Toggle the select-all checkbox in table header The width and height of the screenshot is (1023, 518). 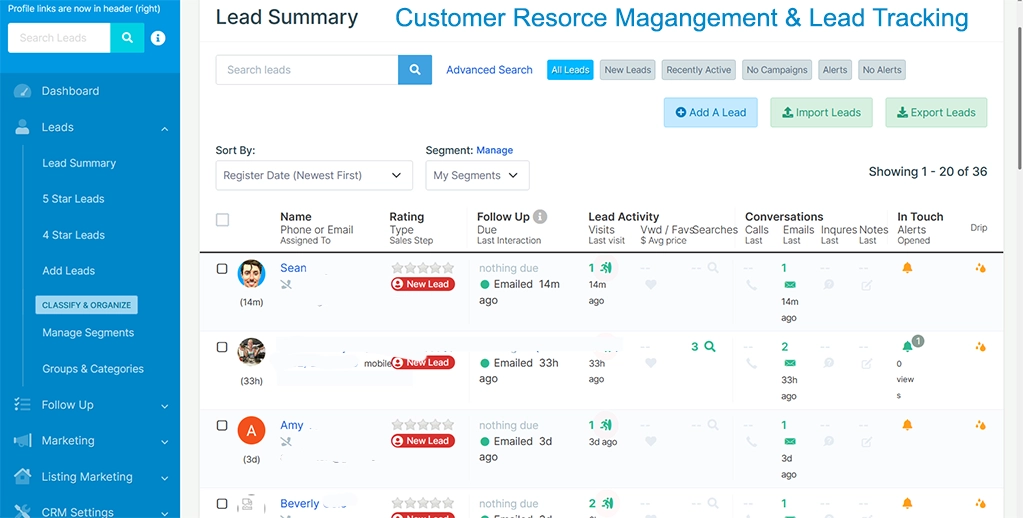tap(222, 220)
